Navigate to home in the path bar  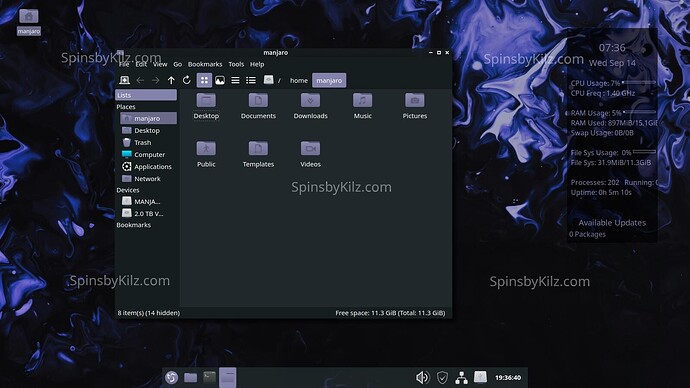click(x=299, y=81)
